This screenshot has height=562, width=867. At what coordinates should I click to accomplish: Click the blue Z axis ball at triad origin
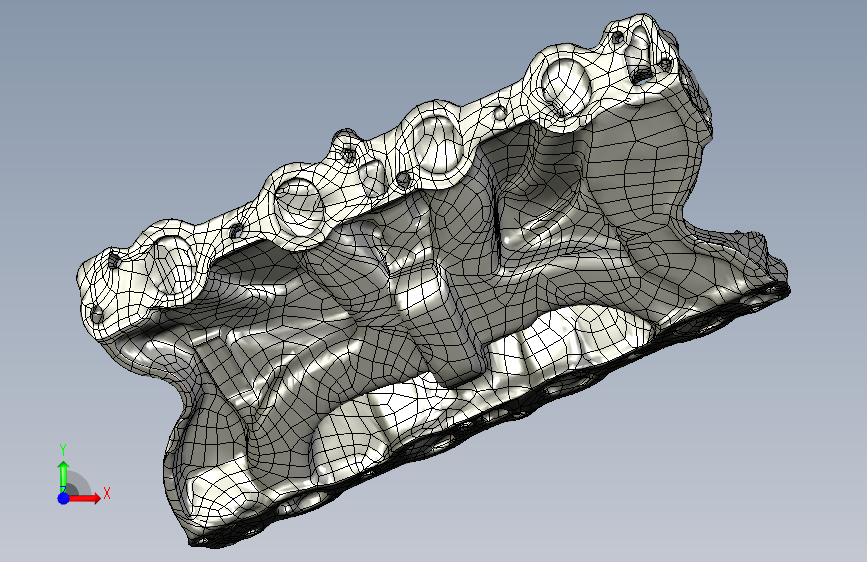(64, 498)
